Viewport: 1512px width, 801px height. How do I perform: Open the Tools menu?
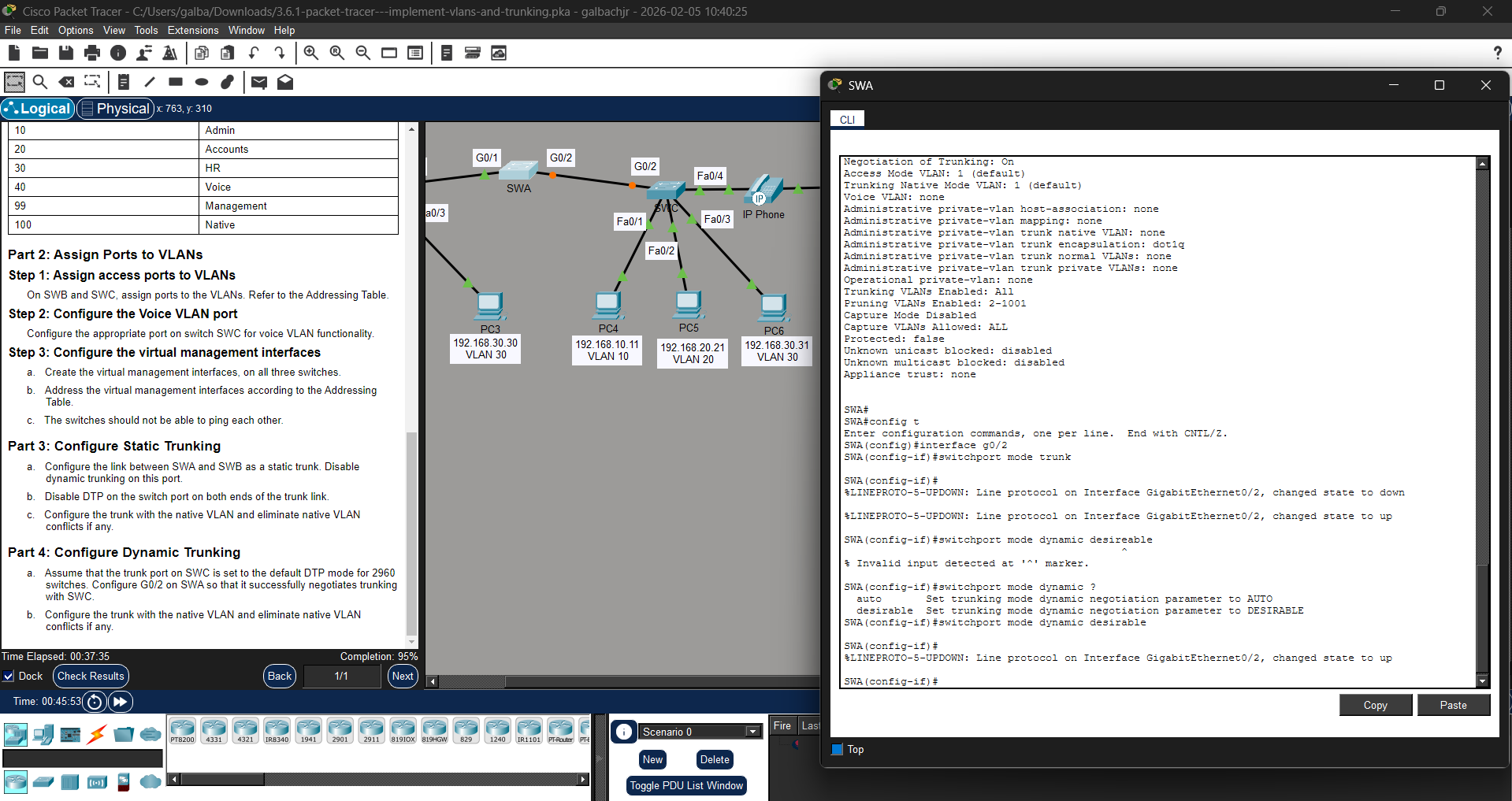(146, 30)
